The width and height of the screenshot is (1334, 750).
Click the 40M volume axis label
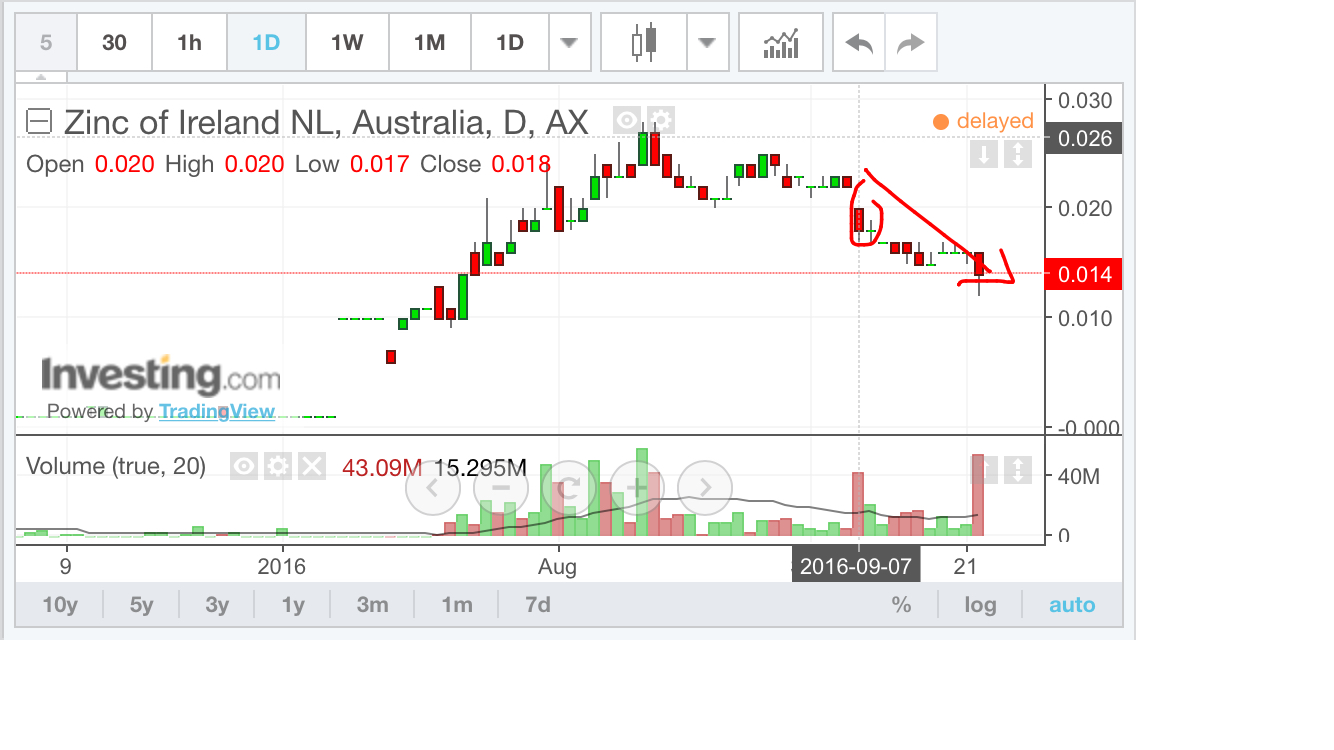point(1078,476)
